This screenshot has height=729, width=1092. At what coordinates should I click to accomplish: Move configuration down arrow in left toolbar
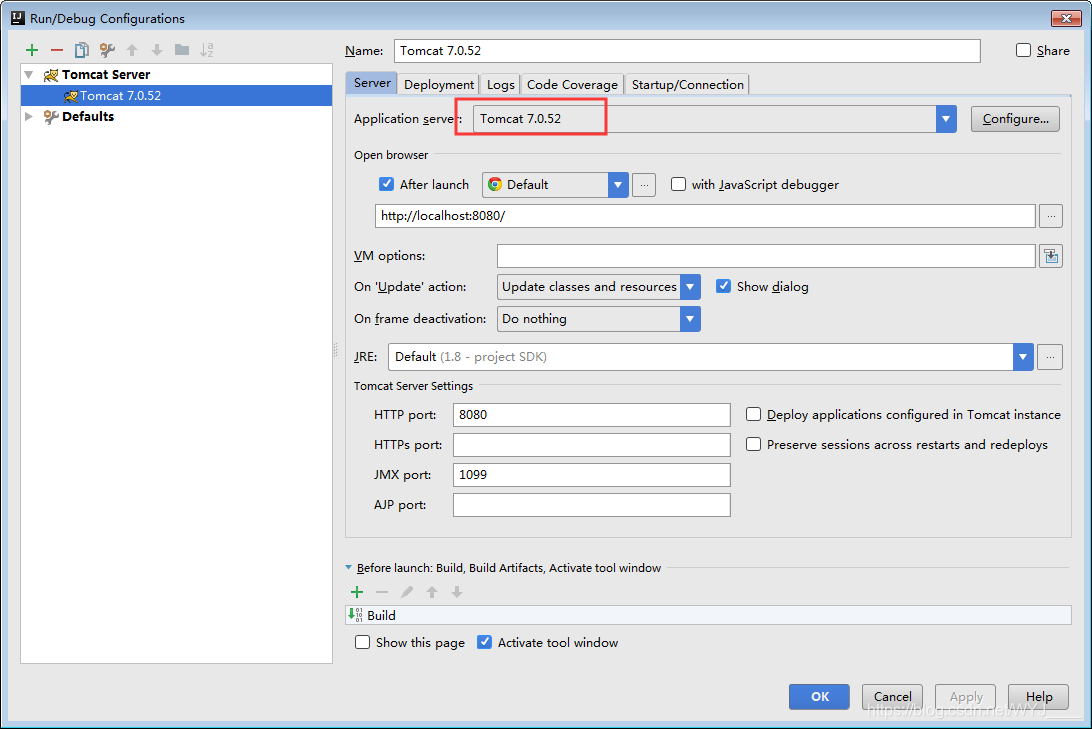click(157, 50)
